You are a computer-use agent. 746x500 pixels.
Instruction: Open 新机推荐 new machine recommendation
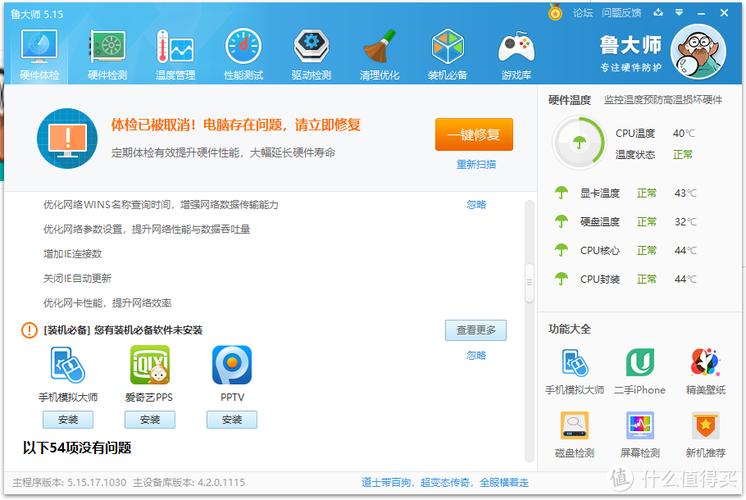[706, 435]
